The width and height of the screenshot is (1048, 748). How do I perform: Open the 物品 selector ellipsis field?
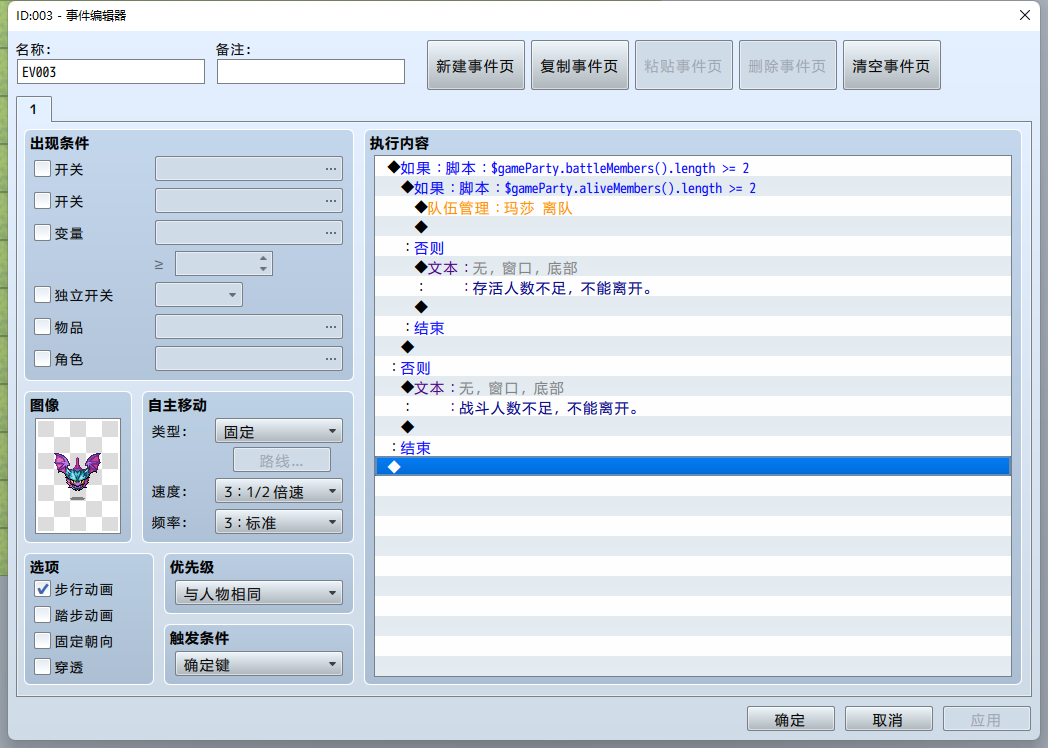tap(249, 327)
